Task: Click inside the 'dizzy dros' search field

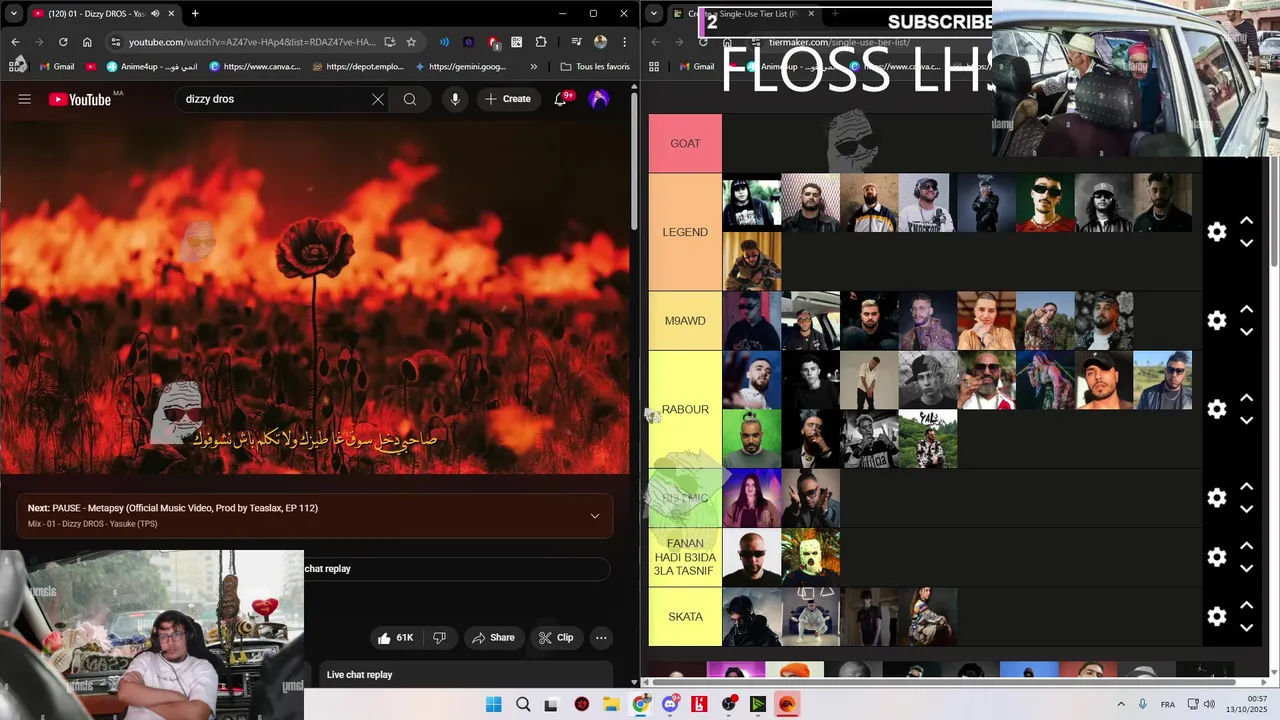Action: pos(270,99)
